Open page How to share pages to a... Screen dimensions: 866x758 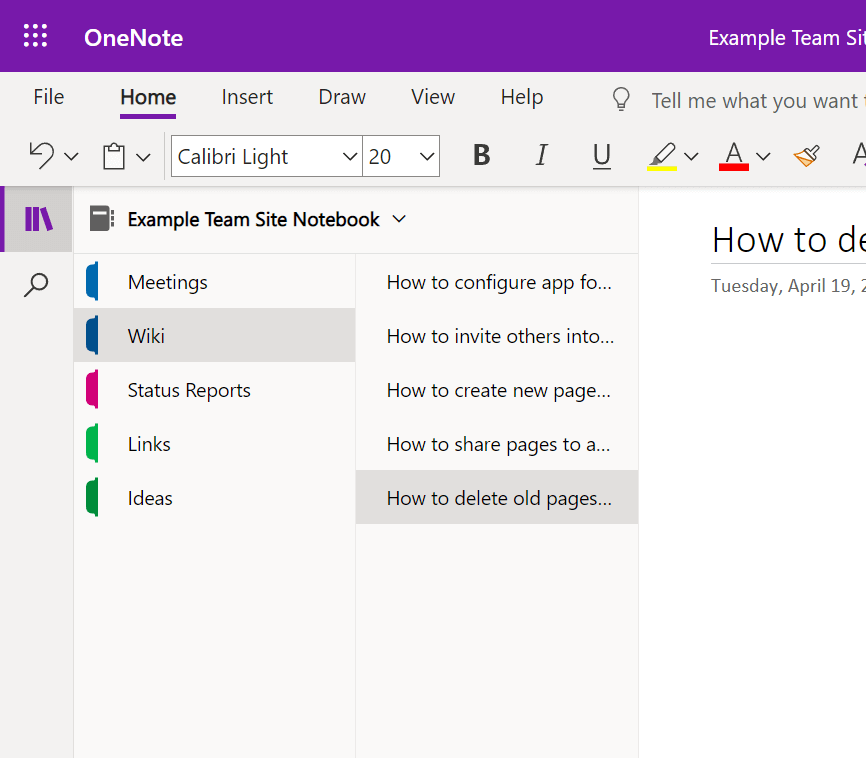[x=497, y=444]
